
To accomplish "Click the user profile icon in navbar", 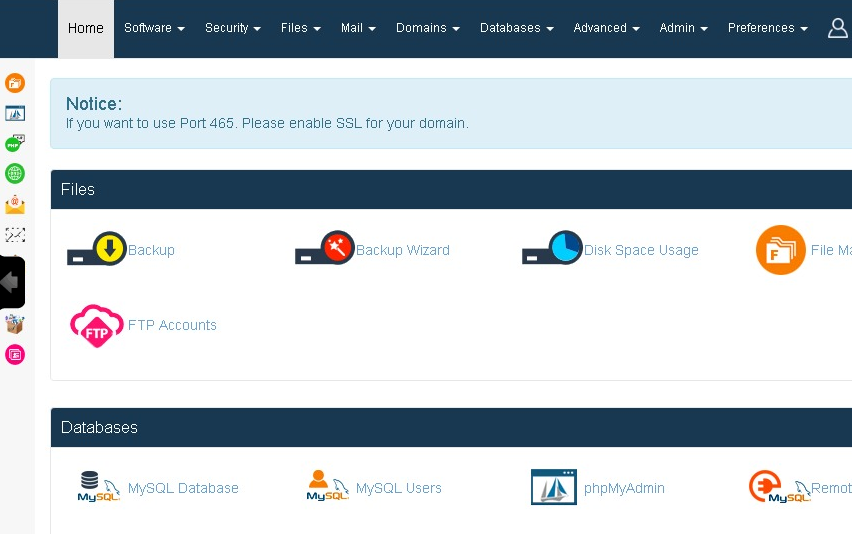I will [838, 28].
